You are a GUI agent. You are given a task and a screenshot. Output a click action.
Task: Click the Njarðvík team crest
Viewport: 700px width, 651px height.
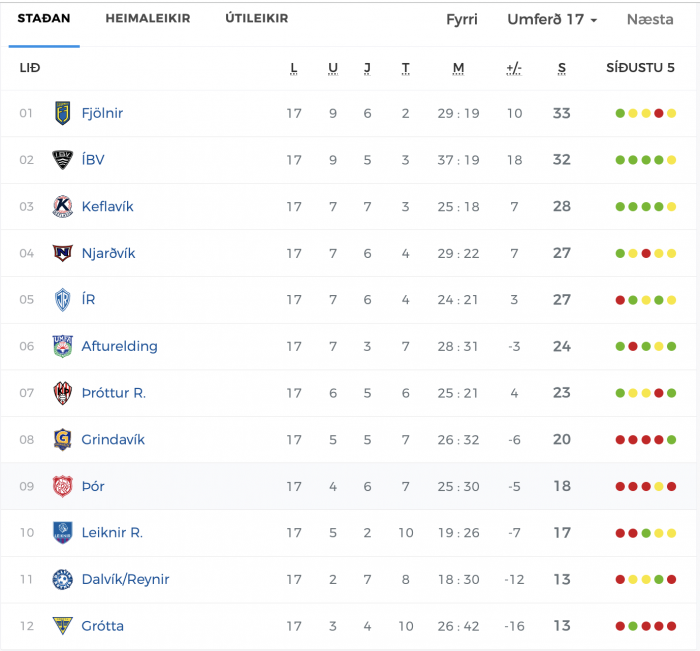62,253
